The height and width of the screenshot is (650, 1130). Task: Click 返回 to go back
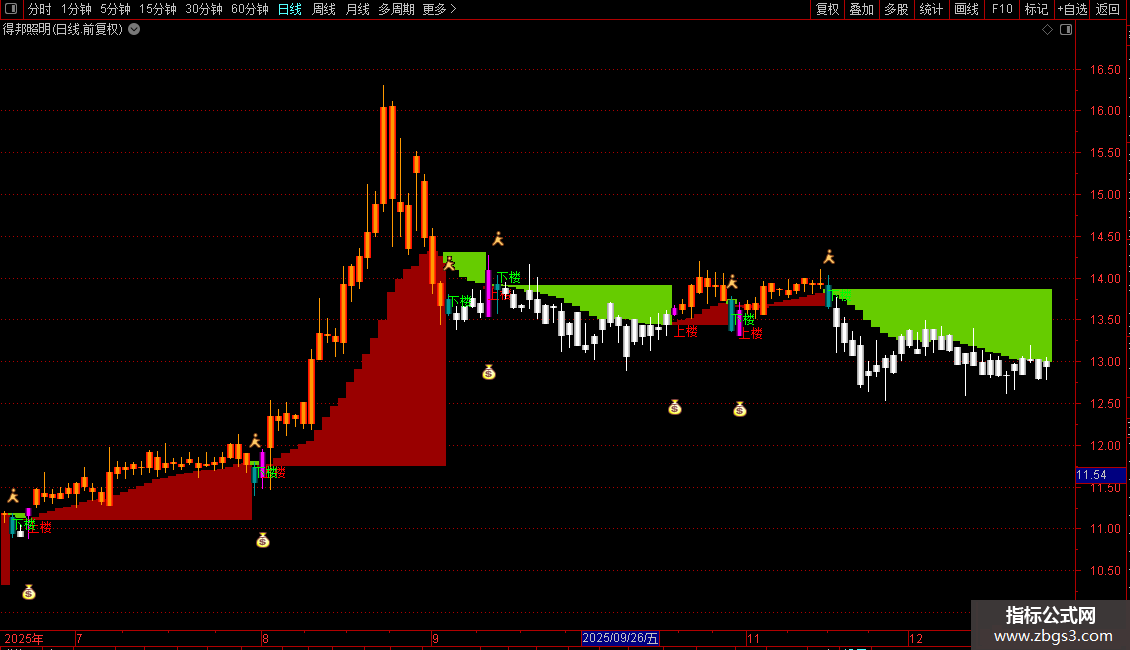point(1108,9)
